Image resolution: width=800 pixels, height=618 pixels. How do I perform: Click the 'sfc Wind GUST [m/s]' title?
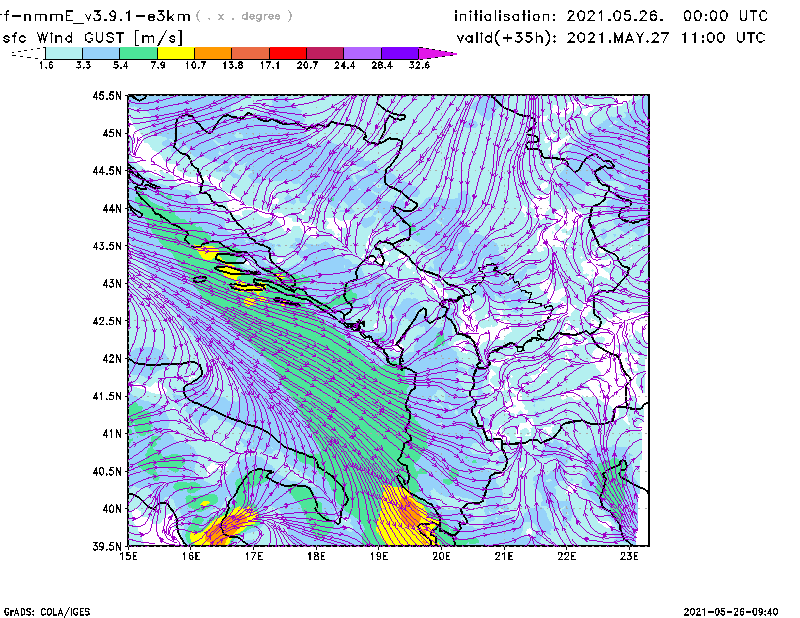(92, 38)
